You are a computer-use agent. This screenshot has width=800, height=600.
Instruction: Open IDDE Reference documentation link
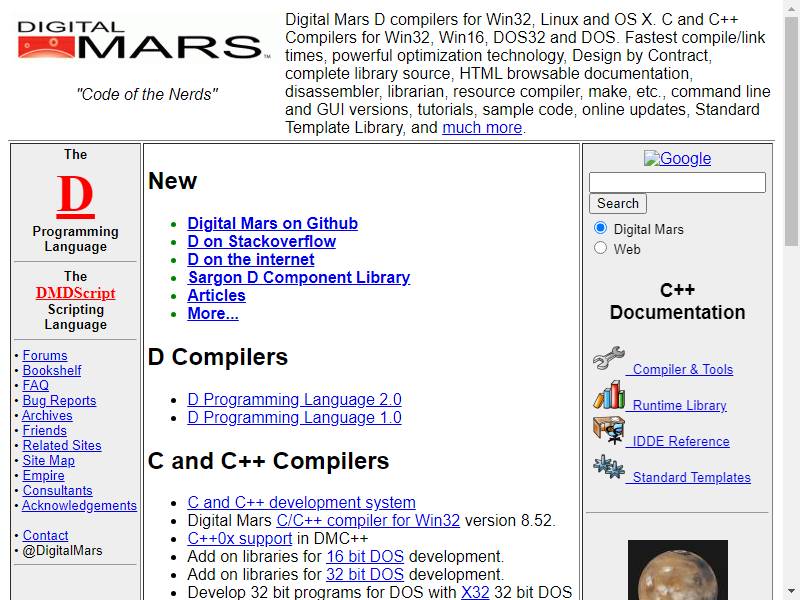pos(681,441)
